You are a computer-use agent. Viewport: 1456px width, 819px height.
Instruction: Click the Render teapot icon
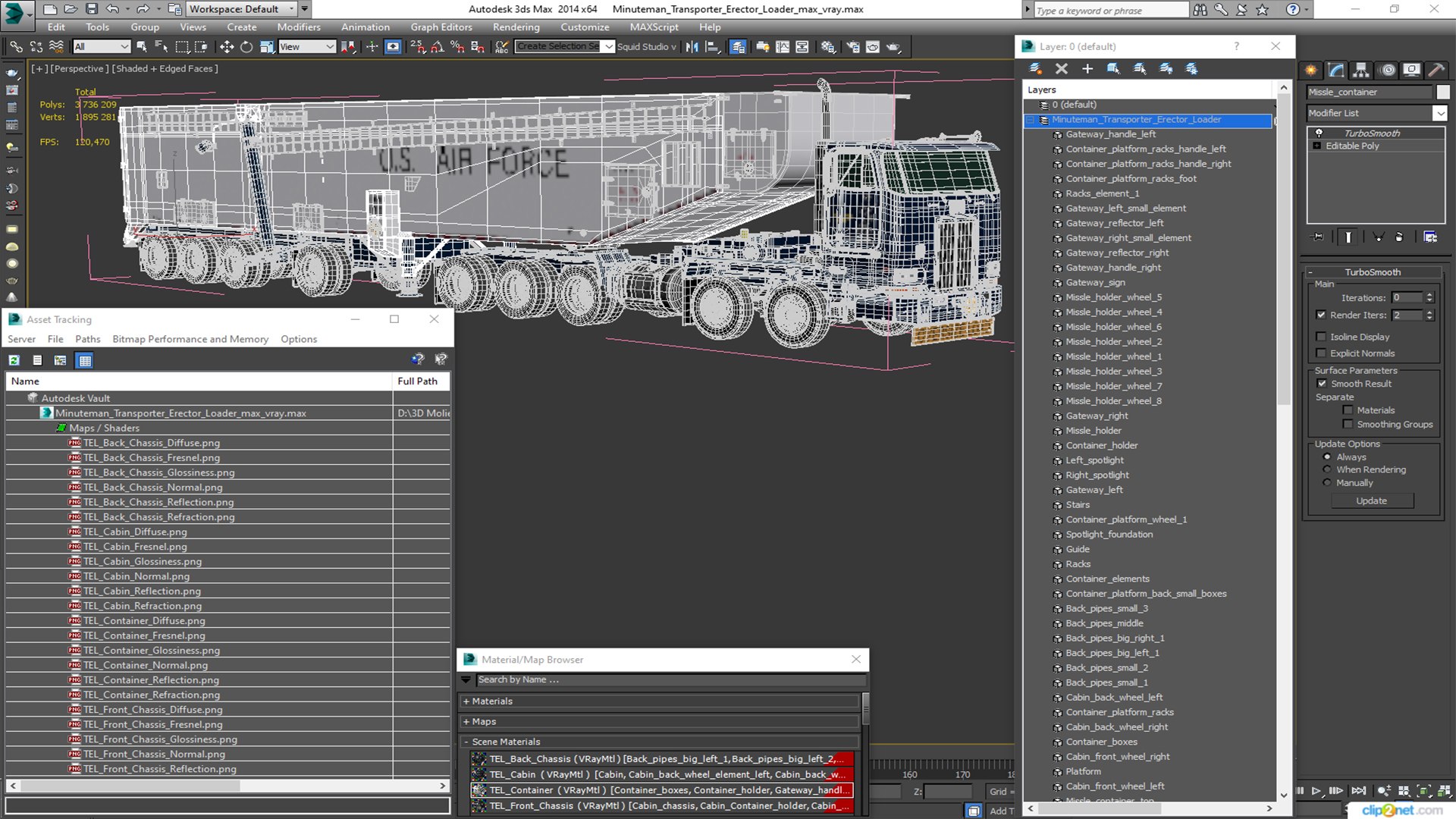click(893, 47)
